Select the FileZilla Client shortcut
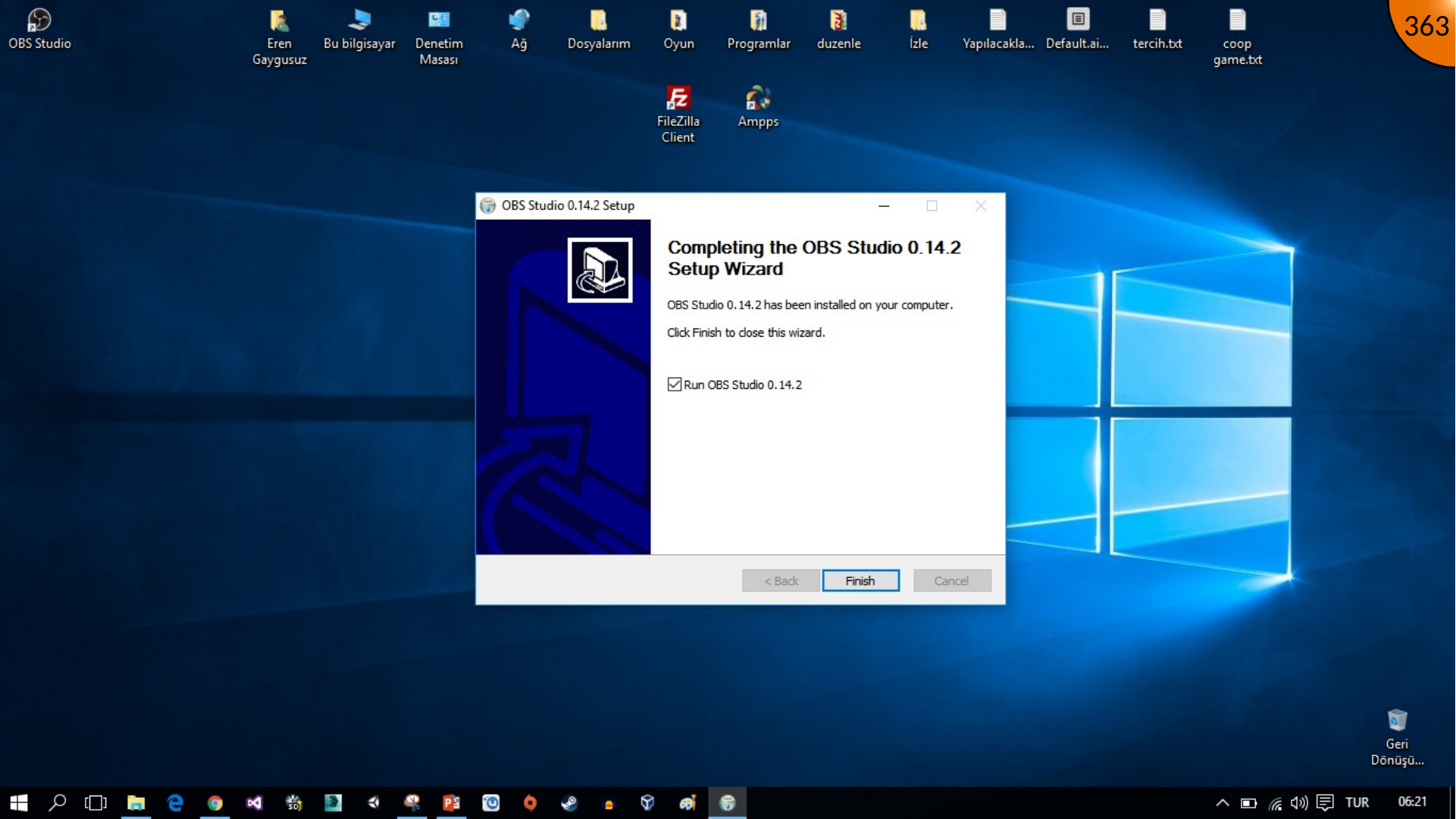Screen dimensions: 1456x819 [x=678, y=115]
